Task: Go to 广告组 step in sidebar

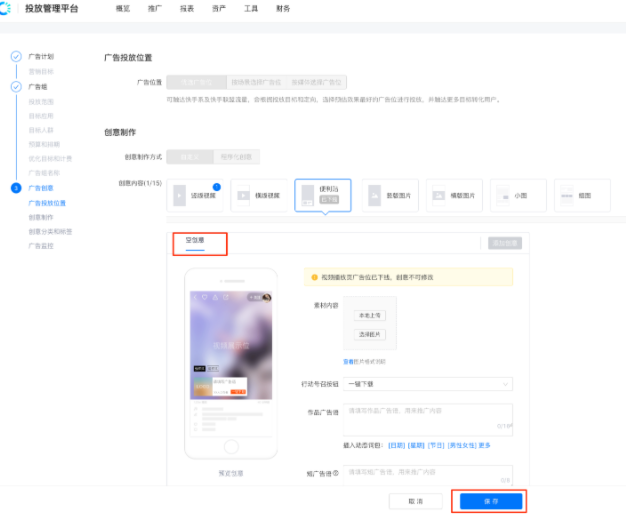Action: [x=38, y=87]
